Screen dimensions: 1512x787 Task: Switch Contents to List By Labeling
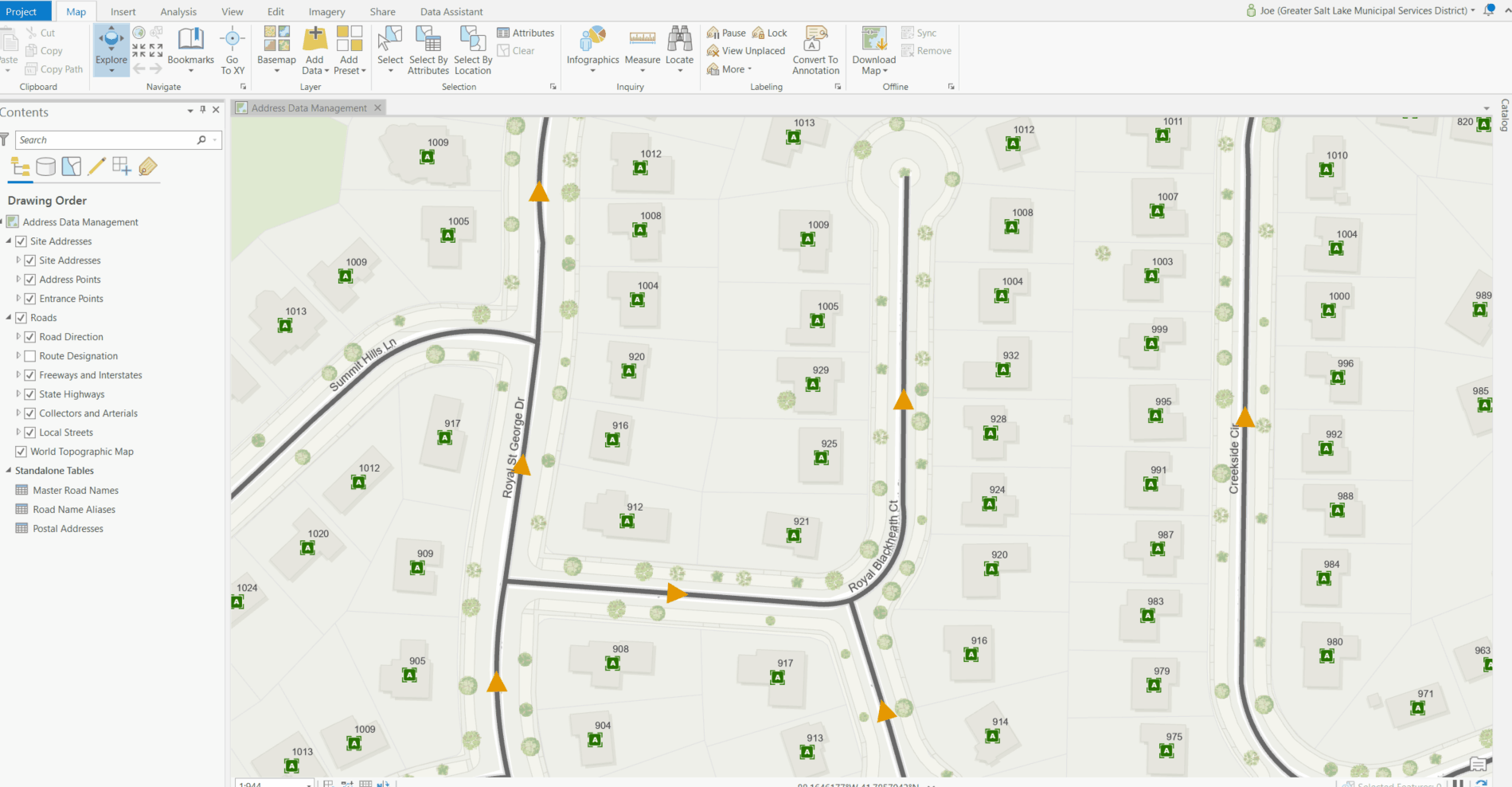[x=147, y=166]
